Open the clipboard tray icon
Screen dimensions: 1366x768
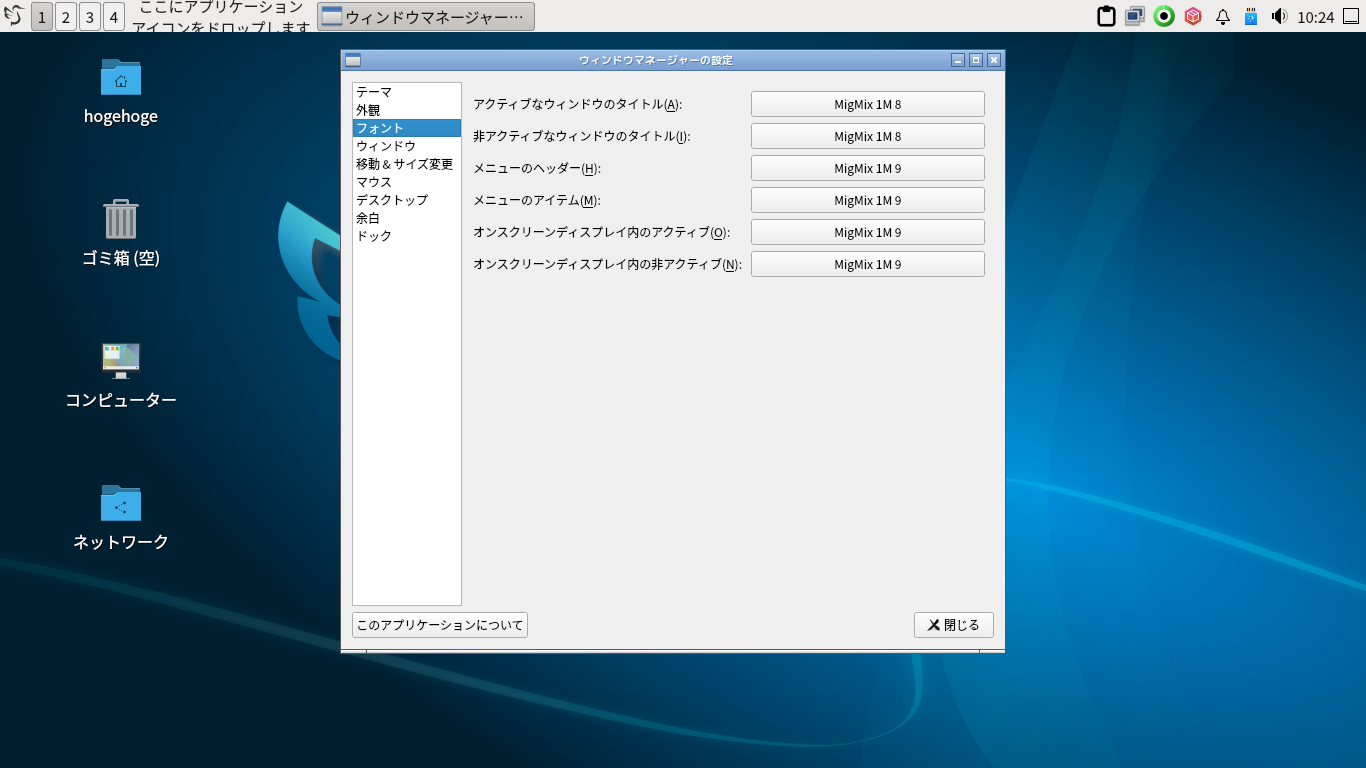tap(1106, 16)
